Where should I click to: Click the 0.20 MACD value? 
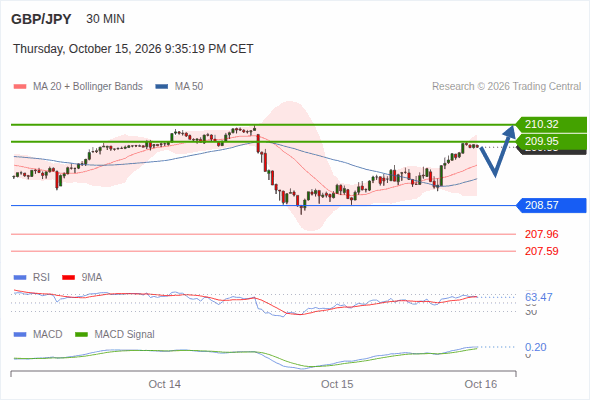point(536,347)
